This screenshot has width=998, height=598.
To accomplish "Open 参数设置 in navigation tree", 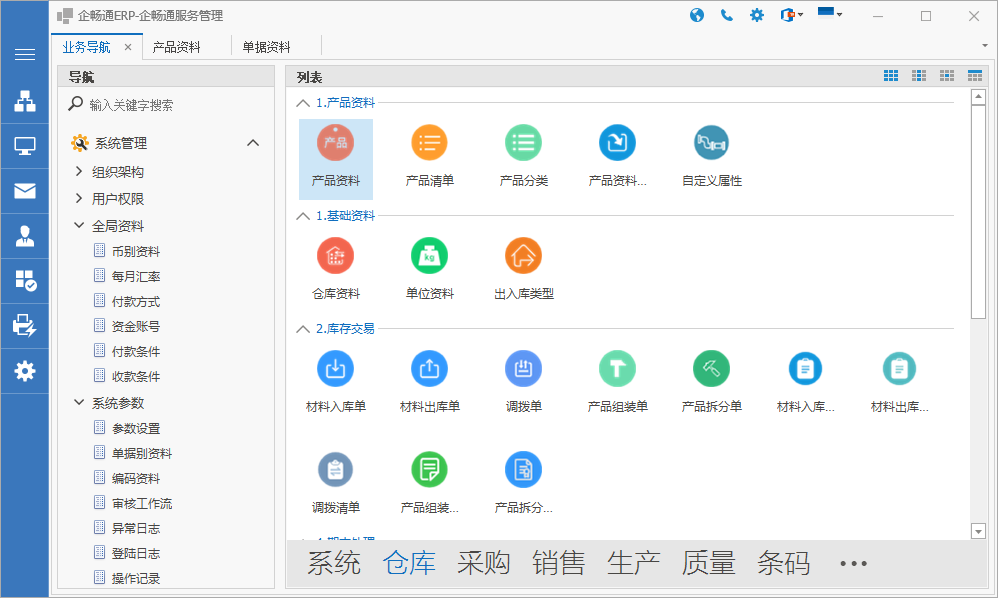I will (136, 428).
